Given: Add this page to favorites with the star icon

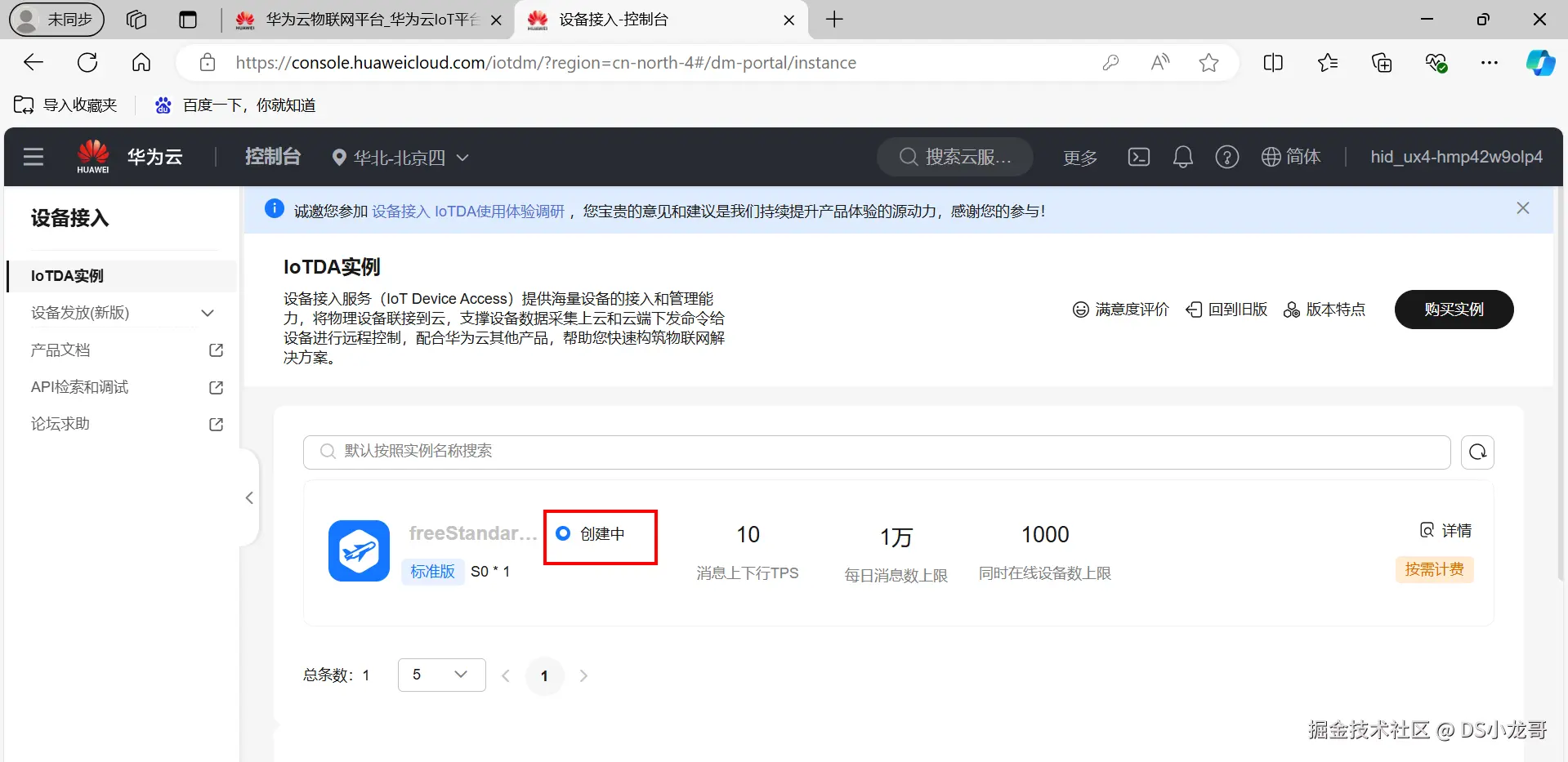Looking at the screenshot, I should [1208, 63].
